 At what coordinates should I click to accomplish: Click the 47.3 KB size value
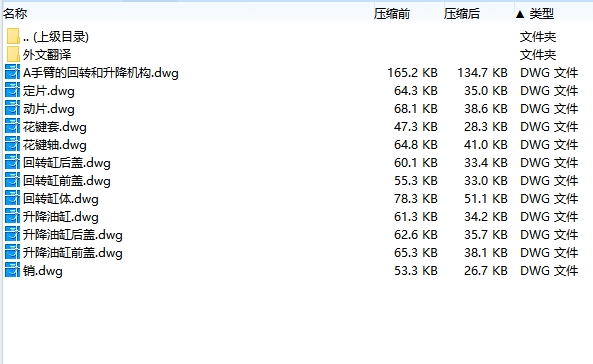(416, 126)
